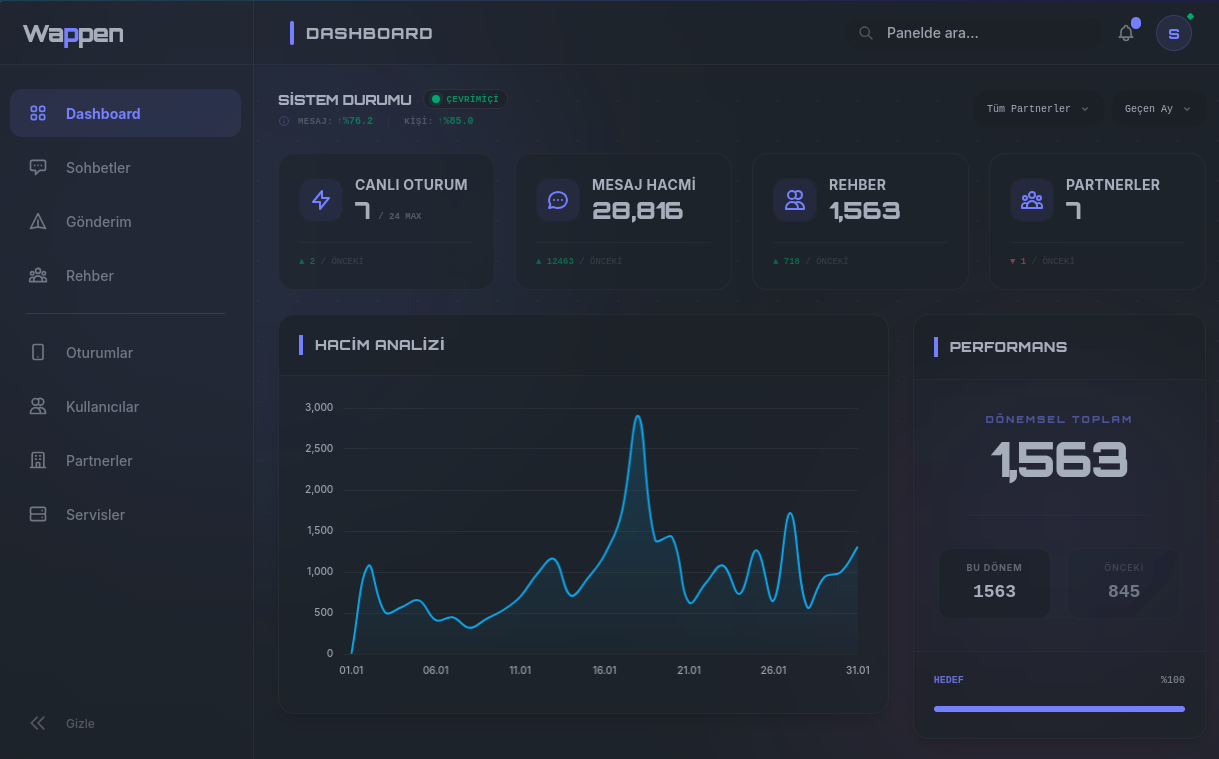Open Servisler from the sidebar
Image resolution: width=1219 pixels, height=759 pixels.
95,515
